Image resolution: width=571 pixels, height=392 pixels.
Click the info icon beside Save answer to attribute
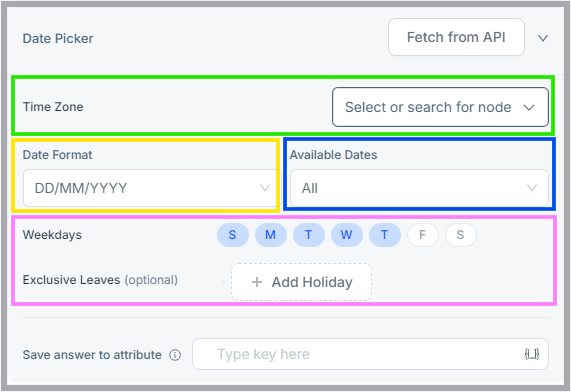pyautogui.click(x=175, y=355)
